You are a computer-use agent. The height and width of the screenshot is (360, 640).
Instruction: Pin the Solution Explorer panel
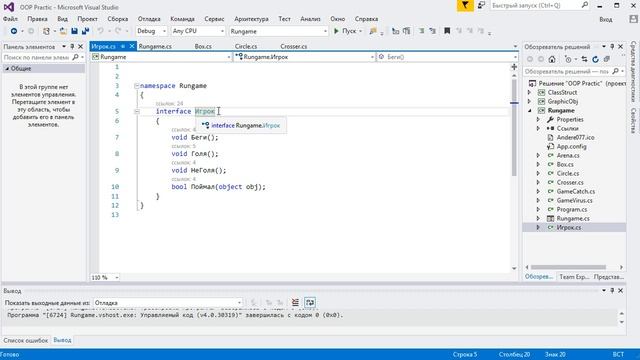tap(612, 47)
